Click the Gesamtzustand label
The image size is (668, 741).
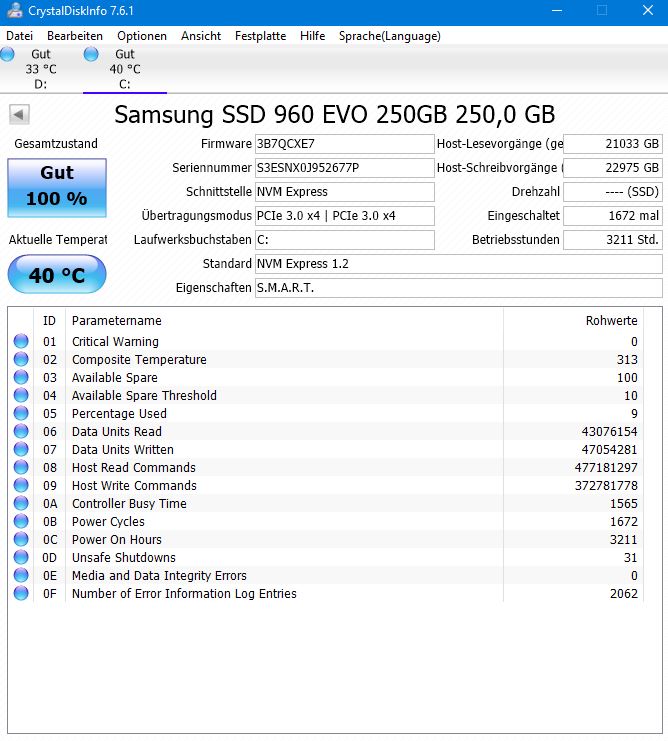[56, 144]
